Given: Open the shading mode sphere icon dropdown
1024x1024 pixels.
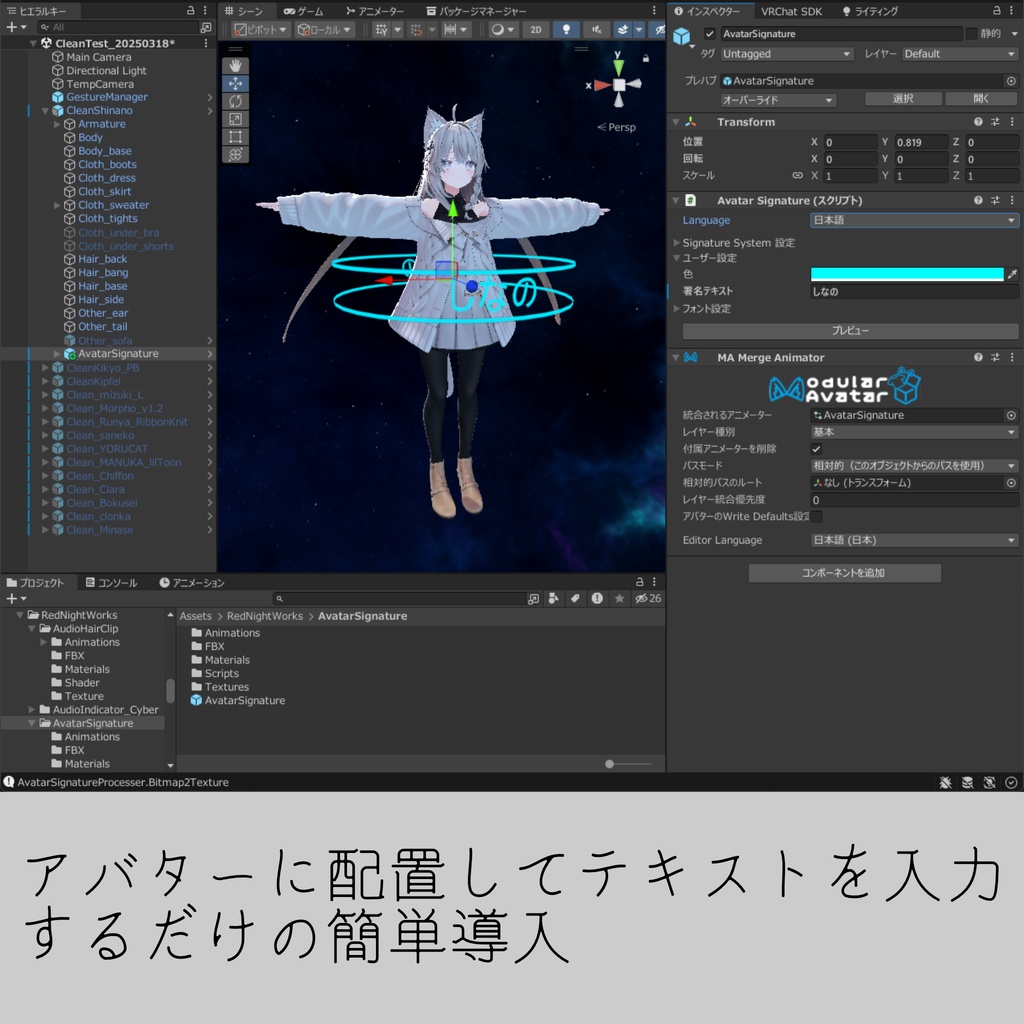Looking at the screenshot, I should point(500,30).
